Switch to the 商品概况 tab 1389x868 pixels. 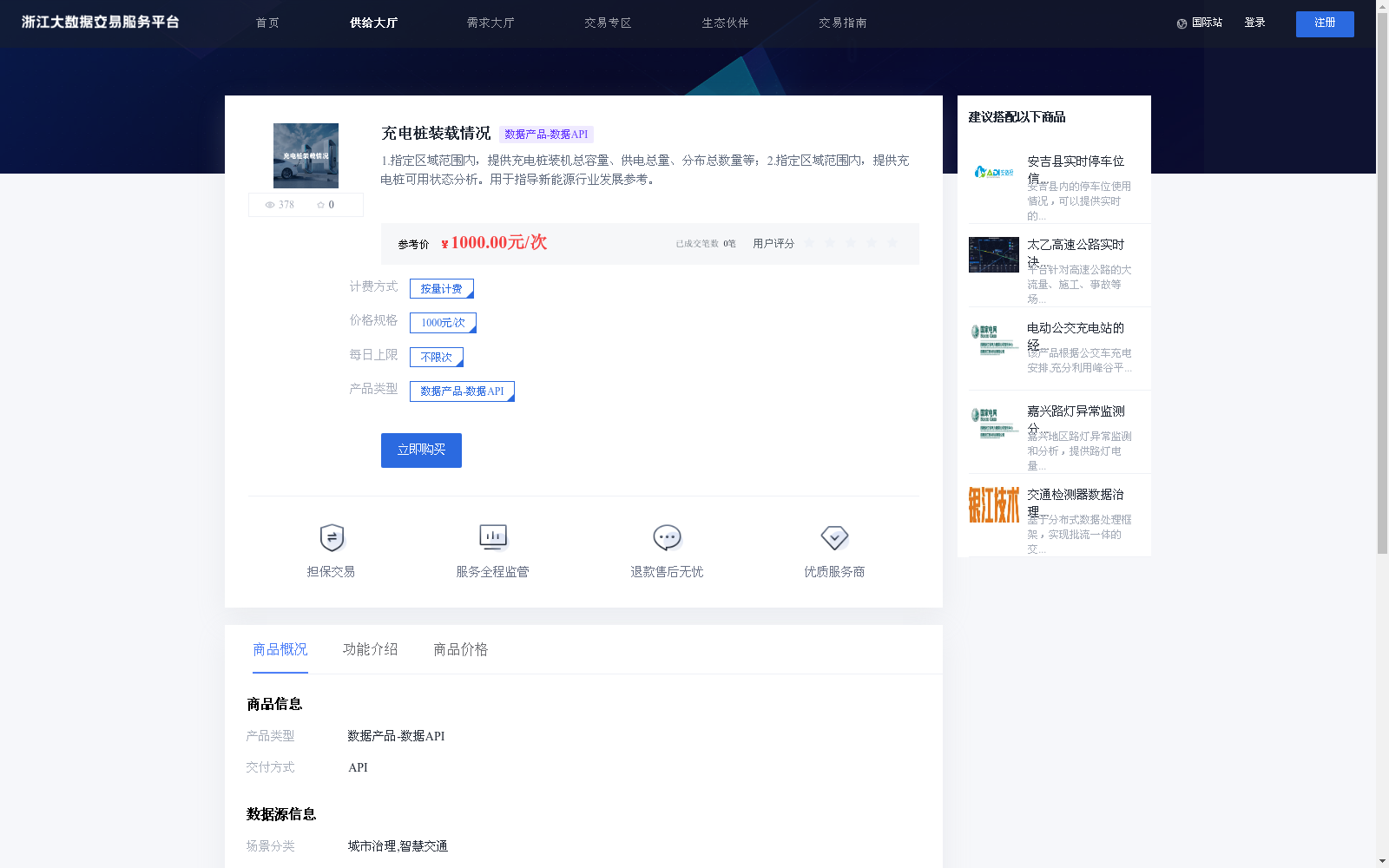[x=280, y=649]
